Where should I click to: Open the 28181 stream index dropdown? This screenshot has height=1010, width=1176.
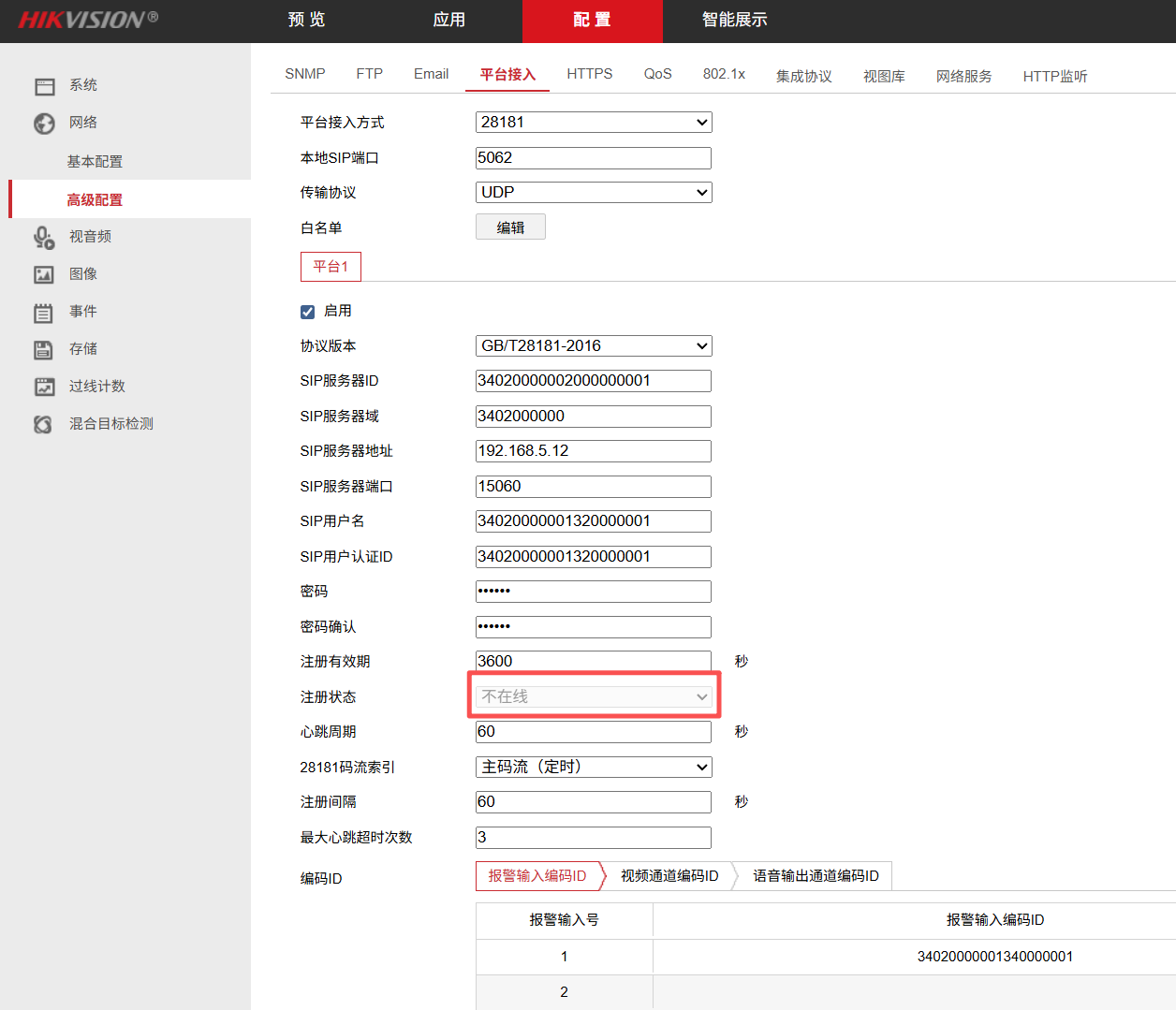594,768
